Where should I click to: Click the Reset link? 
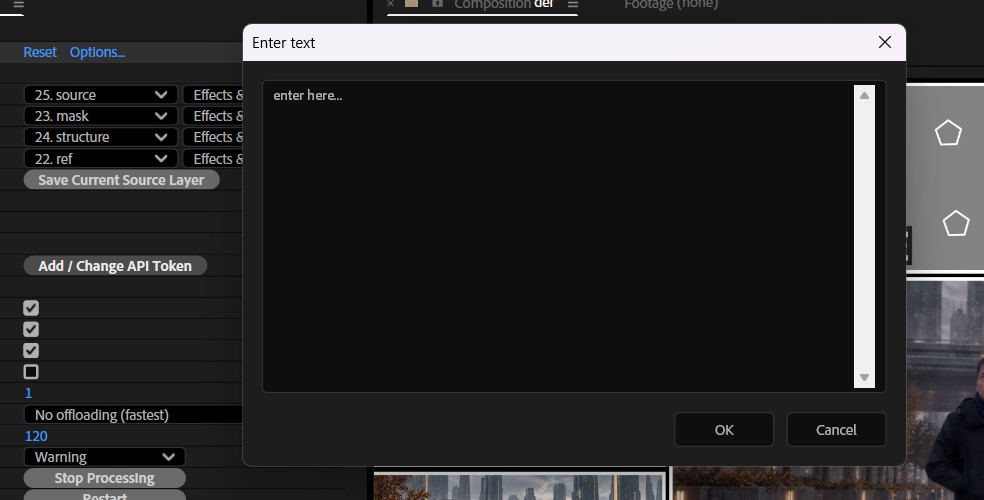pyautogui.click(x=40, y=52)
